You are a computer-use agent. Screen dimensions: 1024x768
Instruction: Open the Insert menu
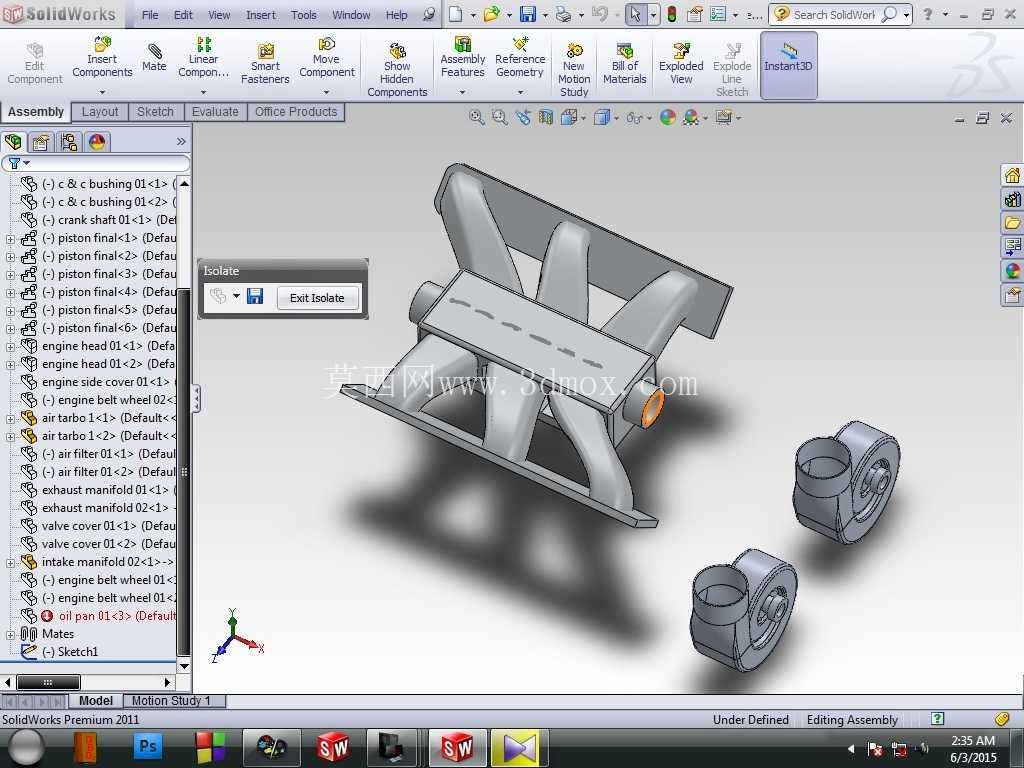pos(261,15)
